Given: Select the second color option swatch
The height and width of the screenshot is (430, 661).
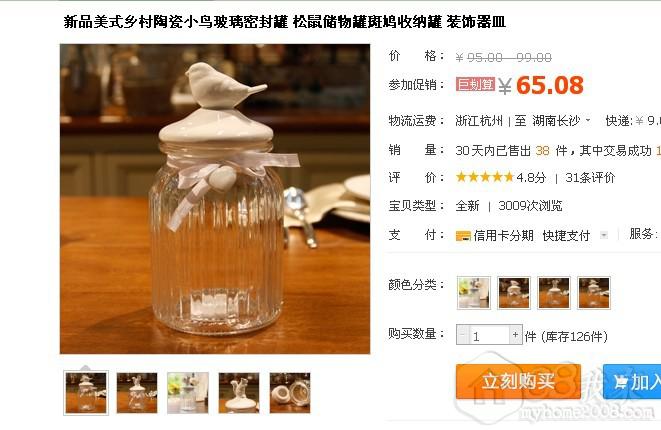Looking at the screenshot, I should 513,293.
